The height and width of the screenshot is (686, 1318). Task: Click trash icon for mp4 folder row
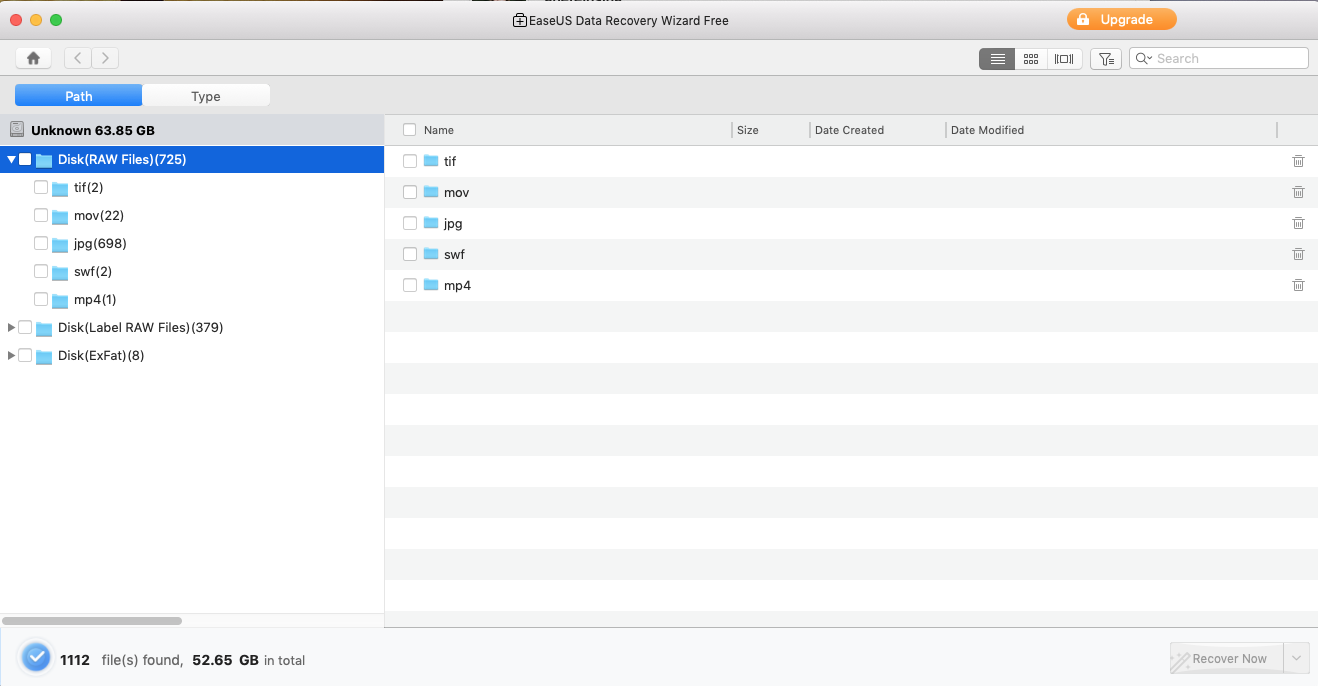(1298, 285)
